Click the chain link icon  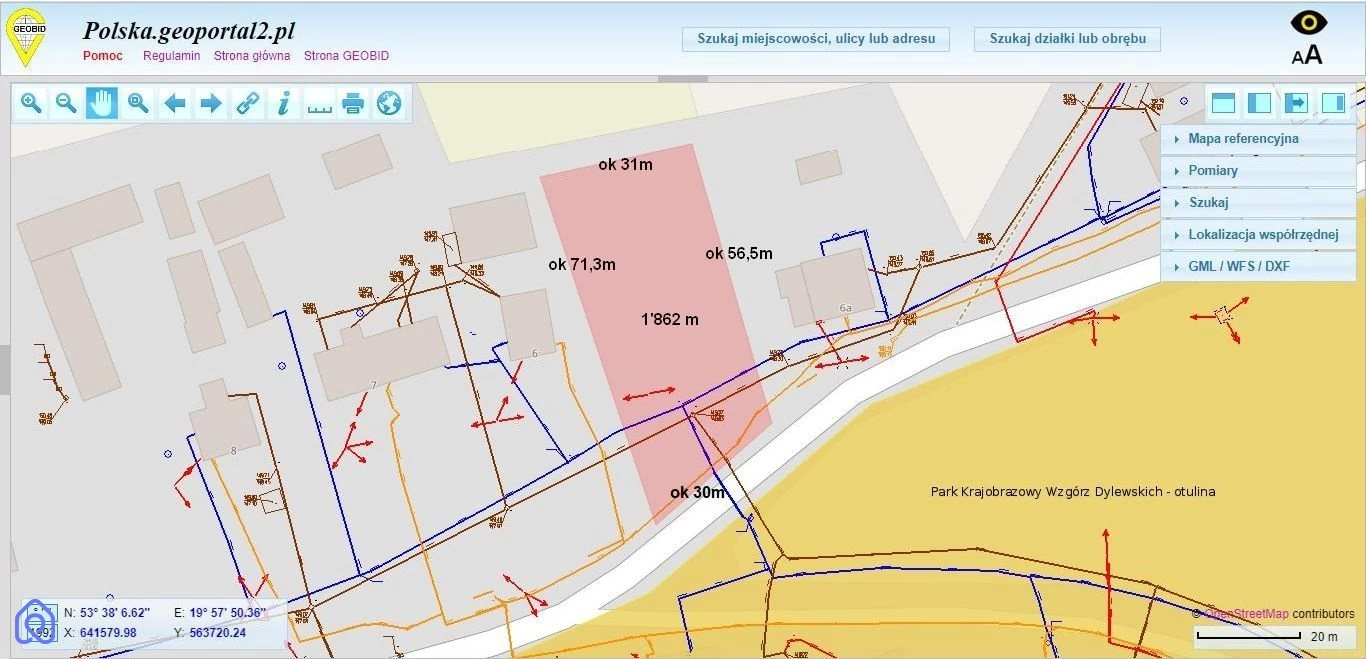click(x=247, y=103)
